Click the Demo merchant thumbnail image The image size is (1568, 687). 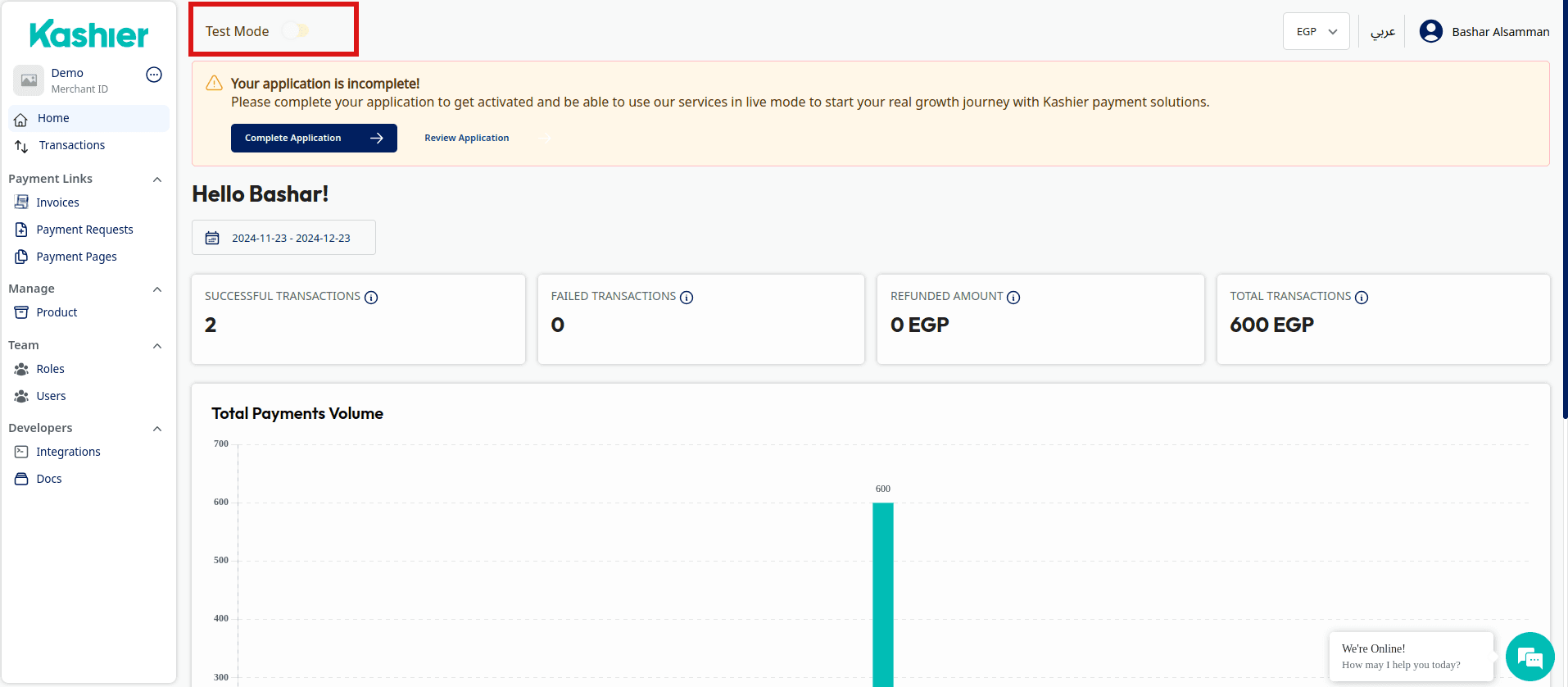29,80
